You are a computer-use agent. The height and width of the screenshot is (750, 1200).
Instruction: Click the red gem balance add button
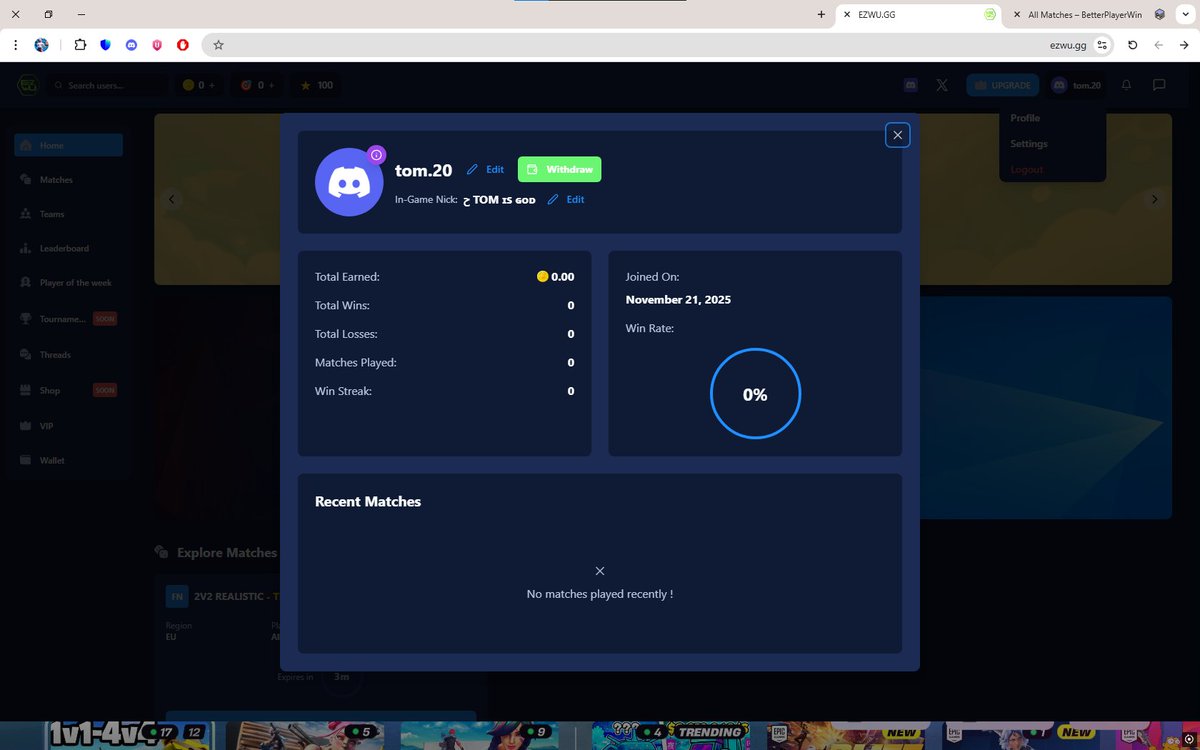pyautogui.click(x=272, y=86)
